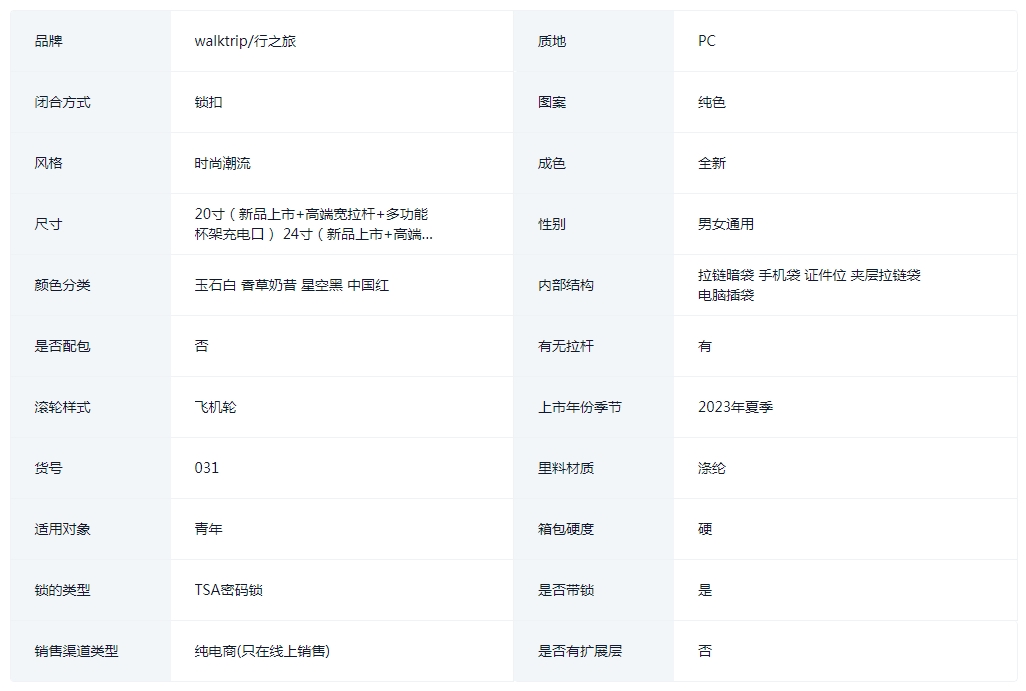The width and height of the screenshot is (1026, 691).
Task: Click the 是否配包 label
Action: pos(62,346)
